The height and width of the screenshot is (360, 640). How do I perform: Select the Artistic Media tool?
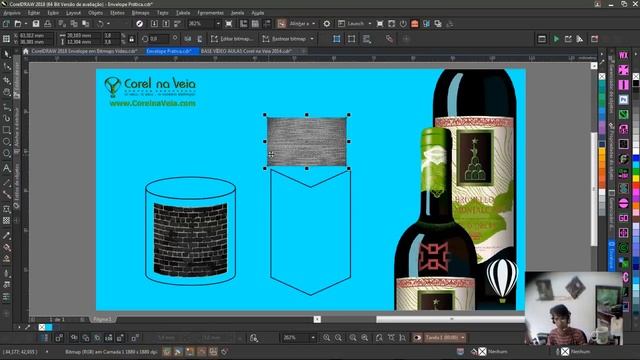pyautogui.click(x=7, y=118)
